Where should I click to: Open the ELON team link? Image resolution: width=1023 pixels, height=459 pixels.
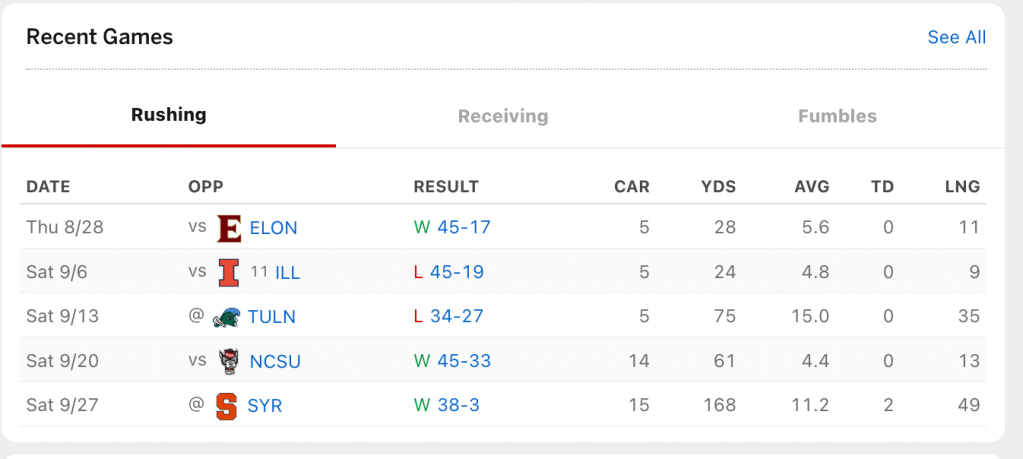(273, 228)
